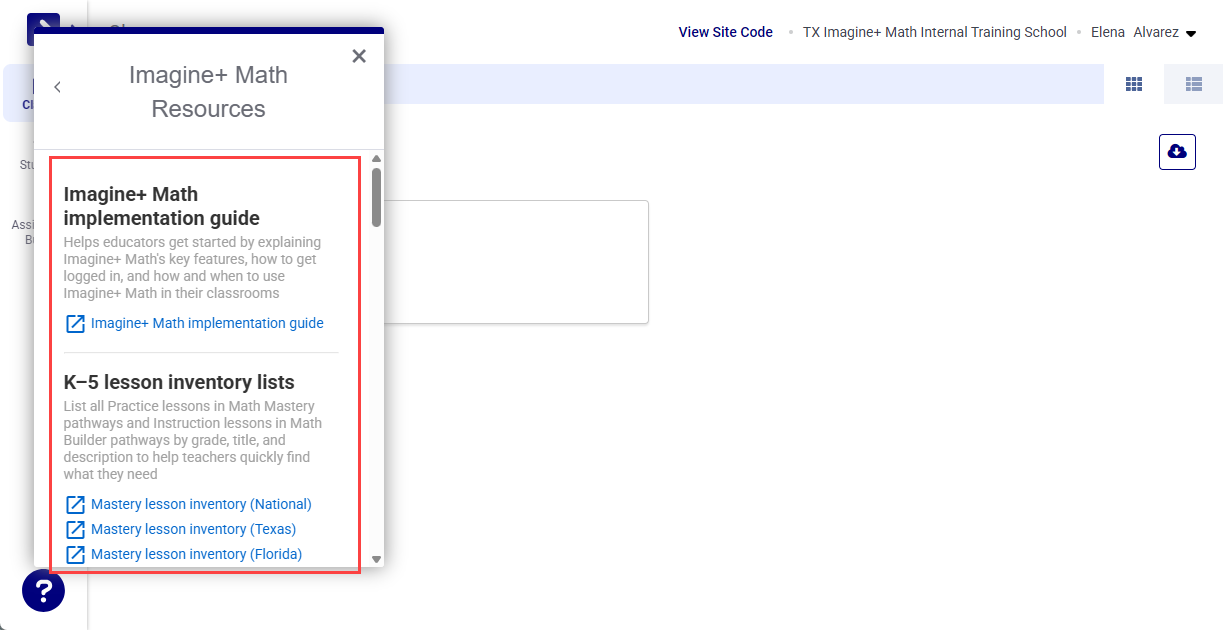The width and height of the screenshot is (1223, 630).
Task: Click the scroll-down arrow in resources panel
Action: tap(376, 559)
